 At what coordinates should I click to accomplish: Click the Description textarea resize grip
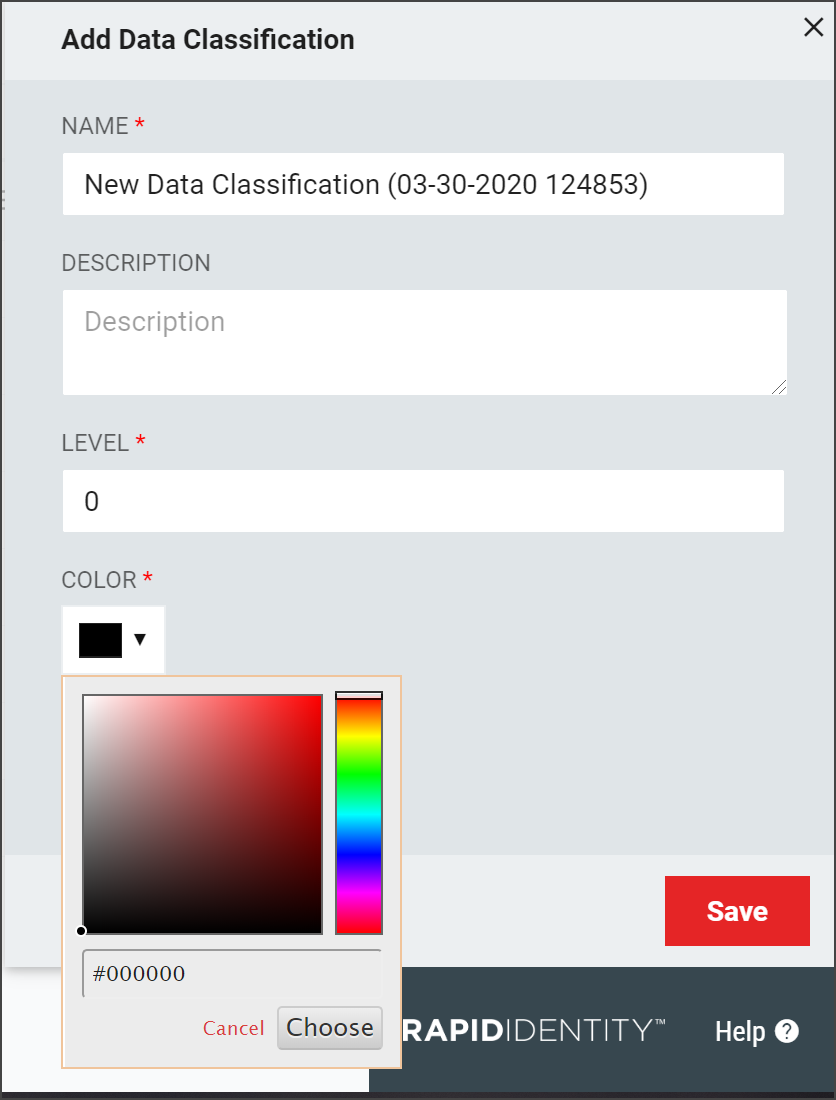coord(779,387)
